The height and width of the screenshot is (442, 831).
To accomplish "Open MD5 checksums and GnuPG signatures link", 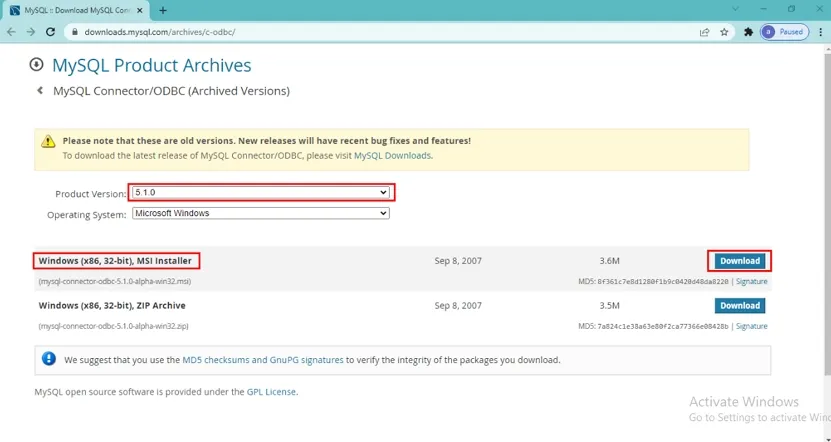I will 263,360.
